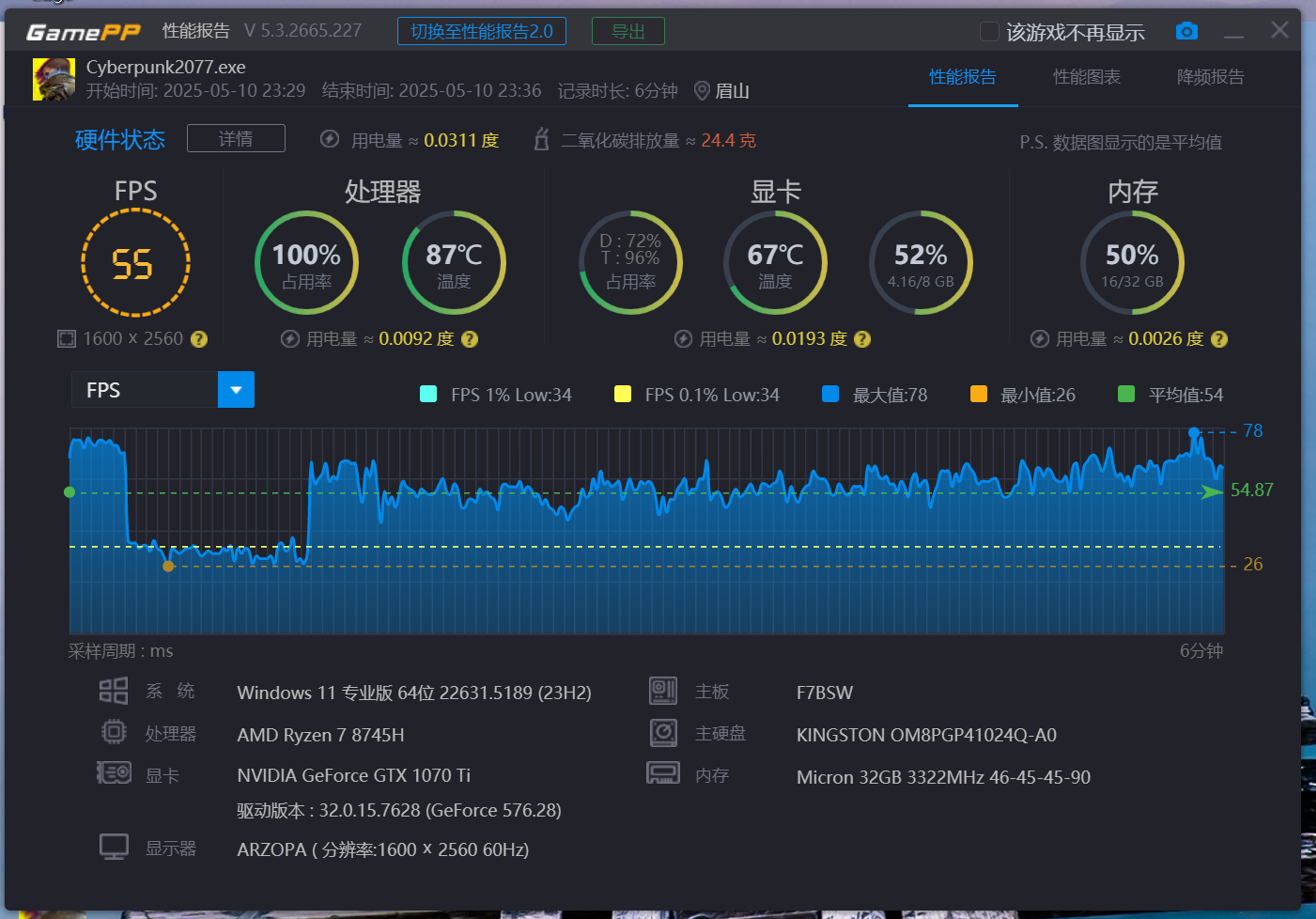Click the max value 78 marker on chart
This screenshot has width=1316, height=919.
[1193, 432]
